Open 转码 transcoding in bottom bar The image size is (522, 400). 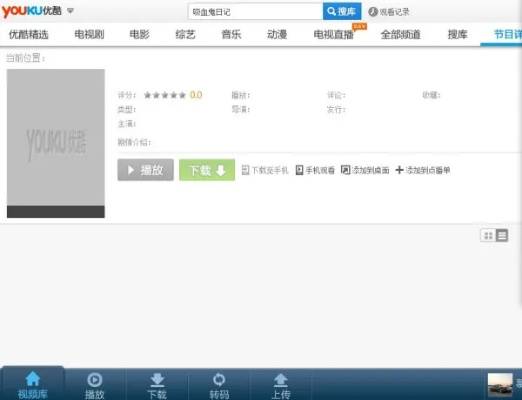pyautogui.click(x=219, y=385)
